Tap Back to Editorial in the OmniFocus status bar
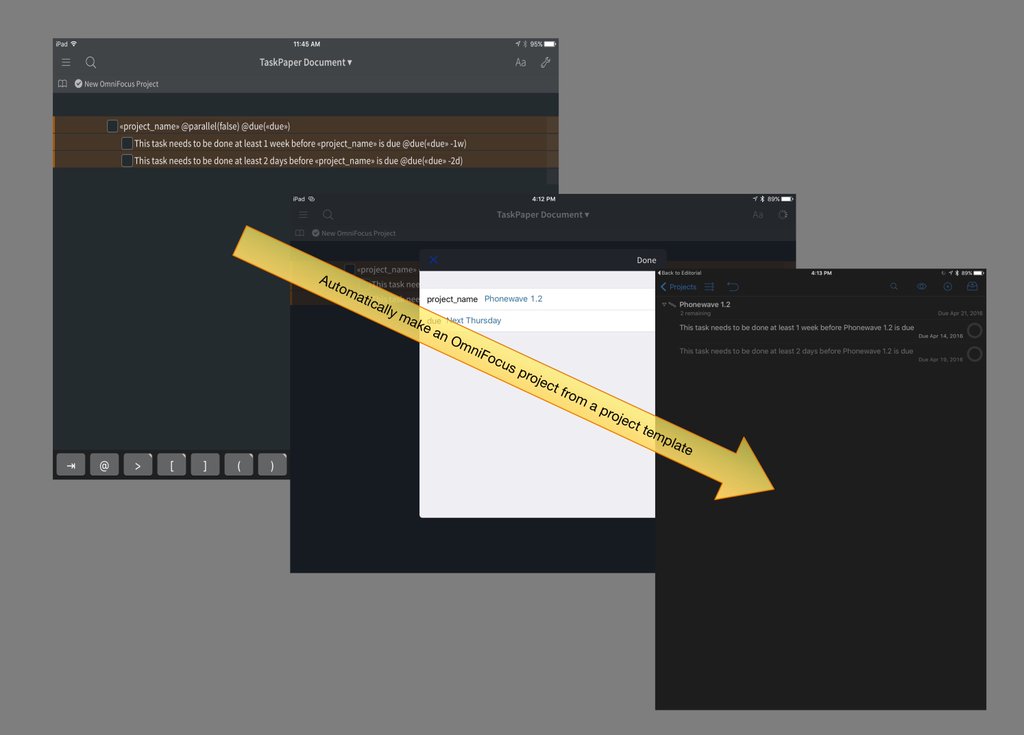 (x=680, y=272)
